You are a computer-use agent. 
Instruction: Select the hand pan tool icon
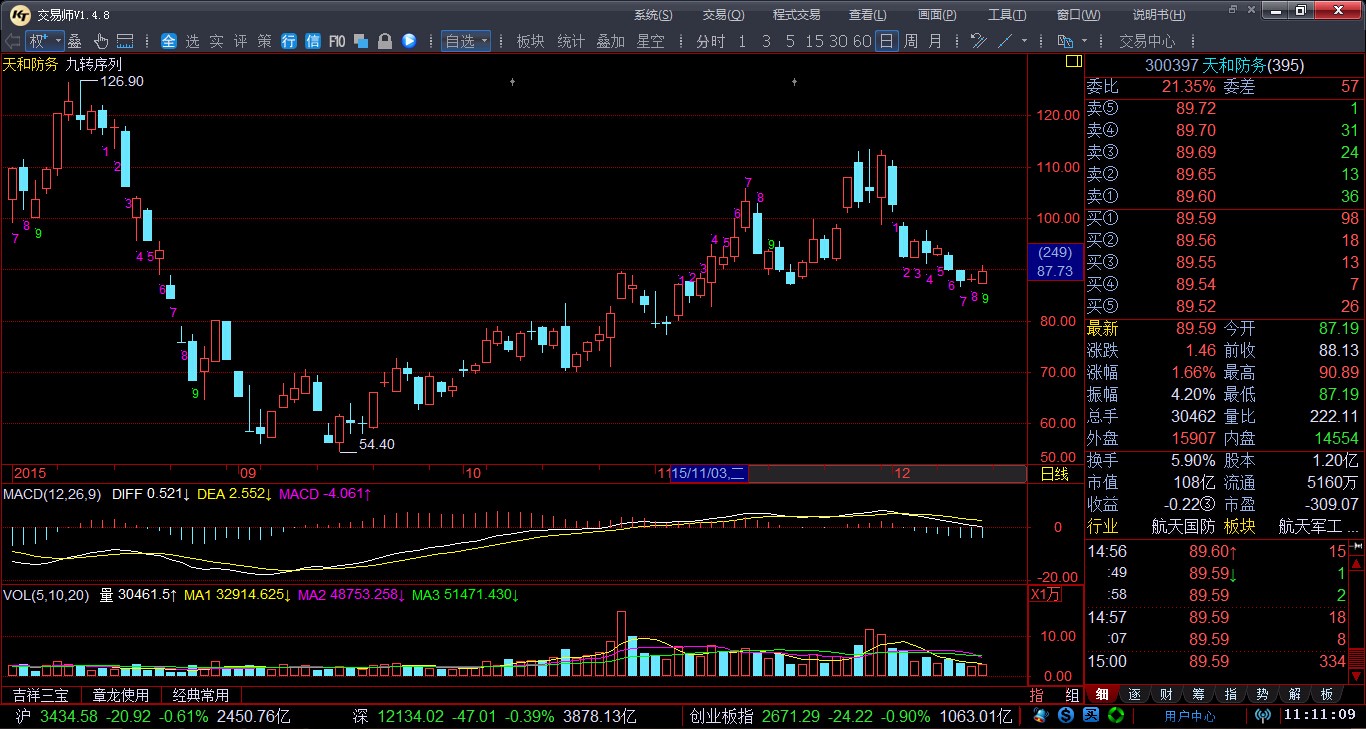tap(101, 41)
